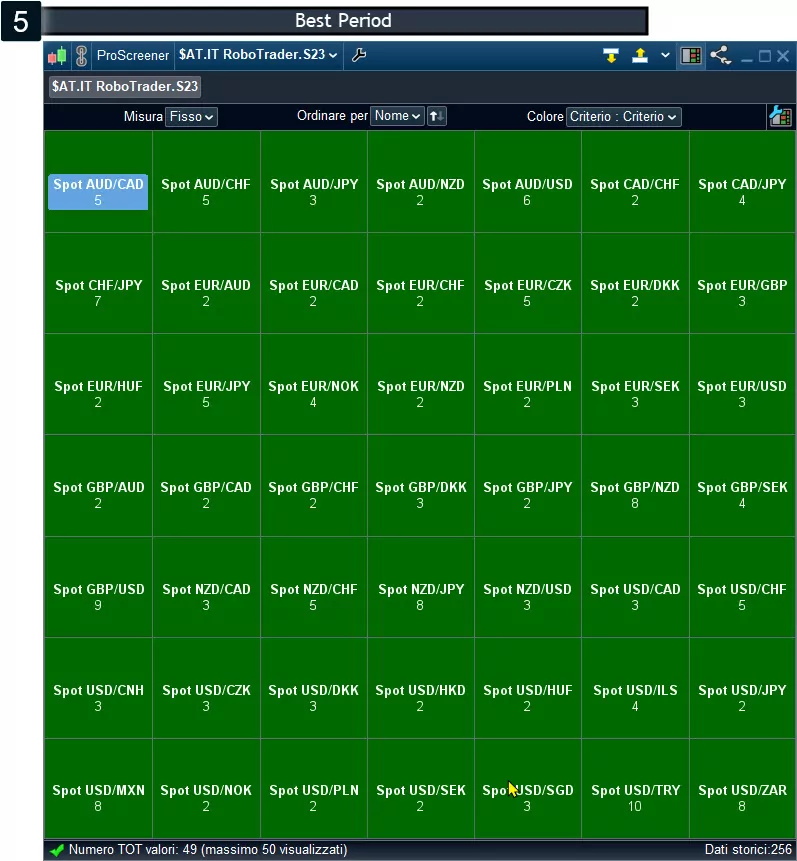The image size is (797, 861).
Task: Click the Spot USD/TRY cell
Action: (635, 789)
